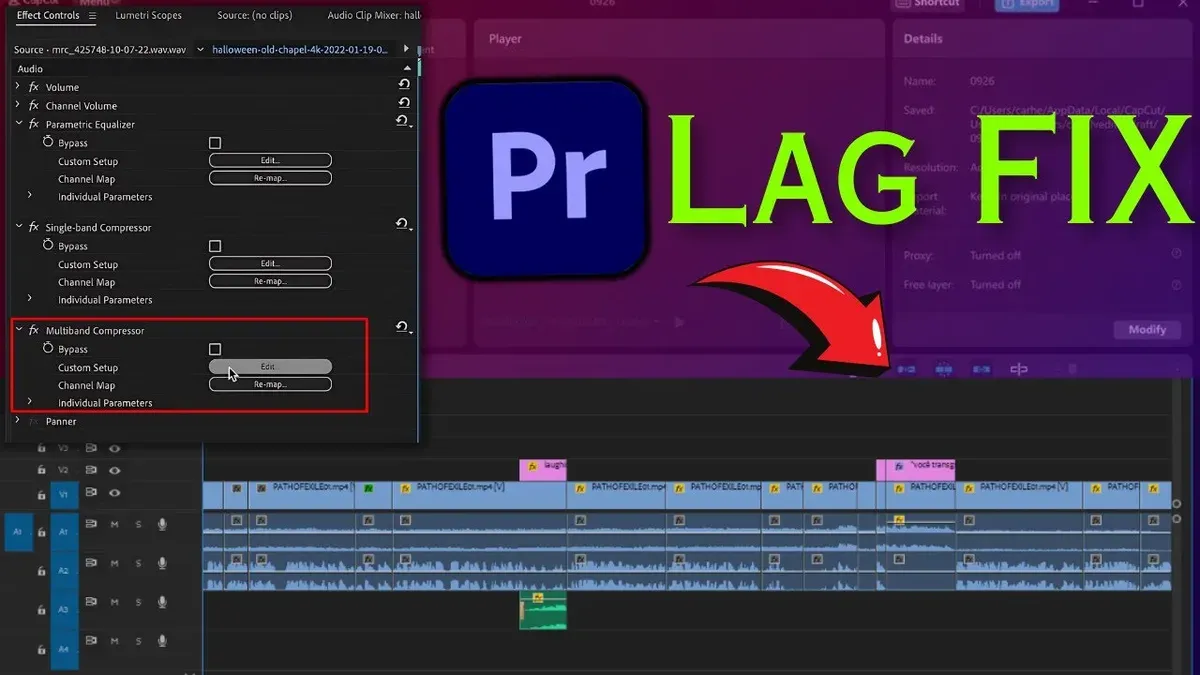Select the green audio clip on A3
Screen dimensions: 1200x675
tap(543, 610)
